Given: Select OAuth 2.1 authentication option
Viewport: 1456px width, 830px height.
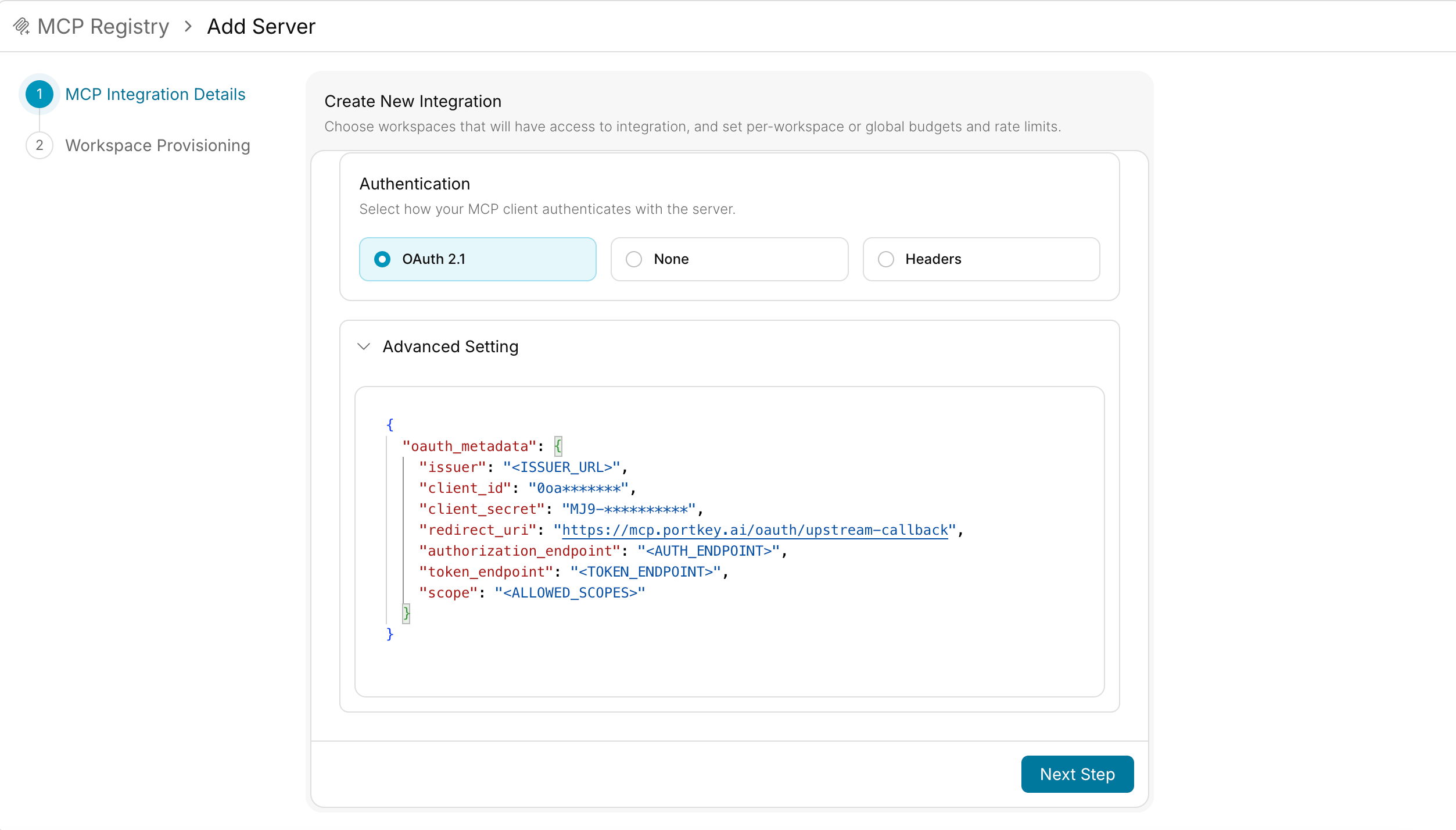Looking at the screenshot, I should tap(478, 259).
